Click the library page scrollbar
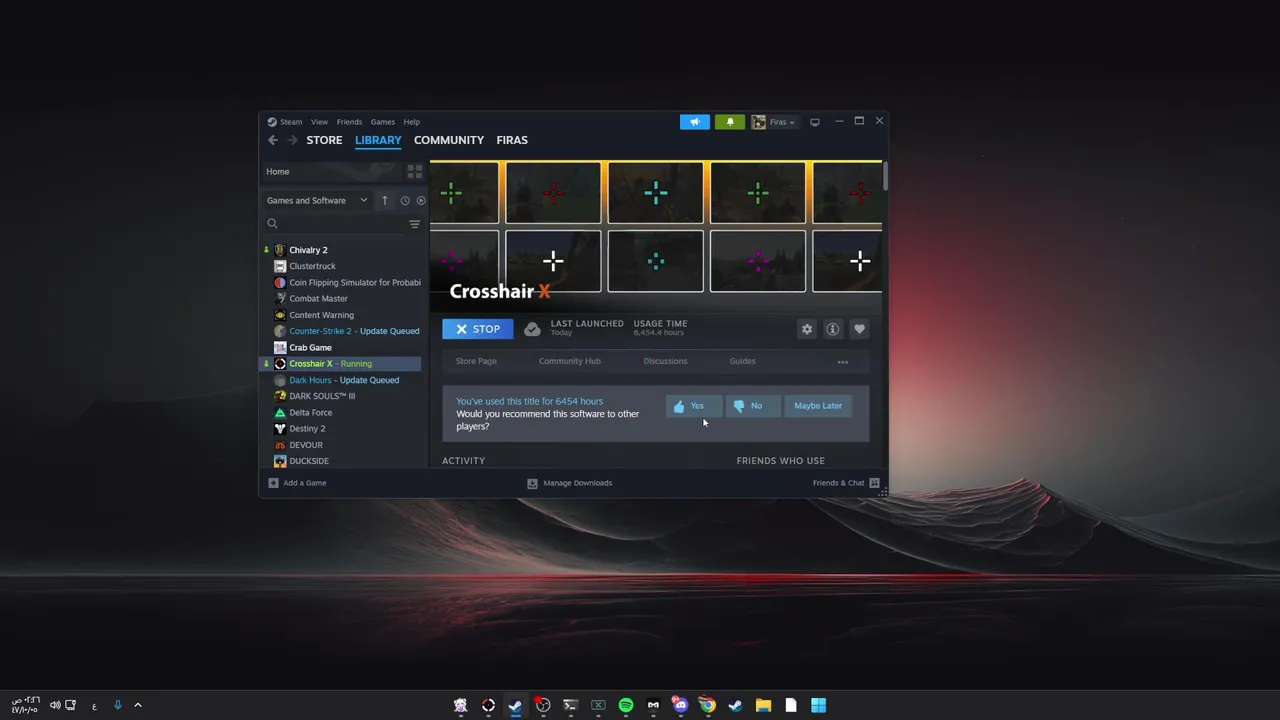Image resolution: width=1280 pixels, height=720 pixels. click(x=886, y=176)
